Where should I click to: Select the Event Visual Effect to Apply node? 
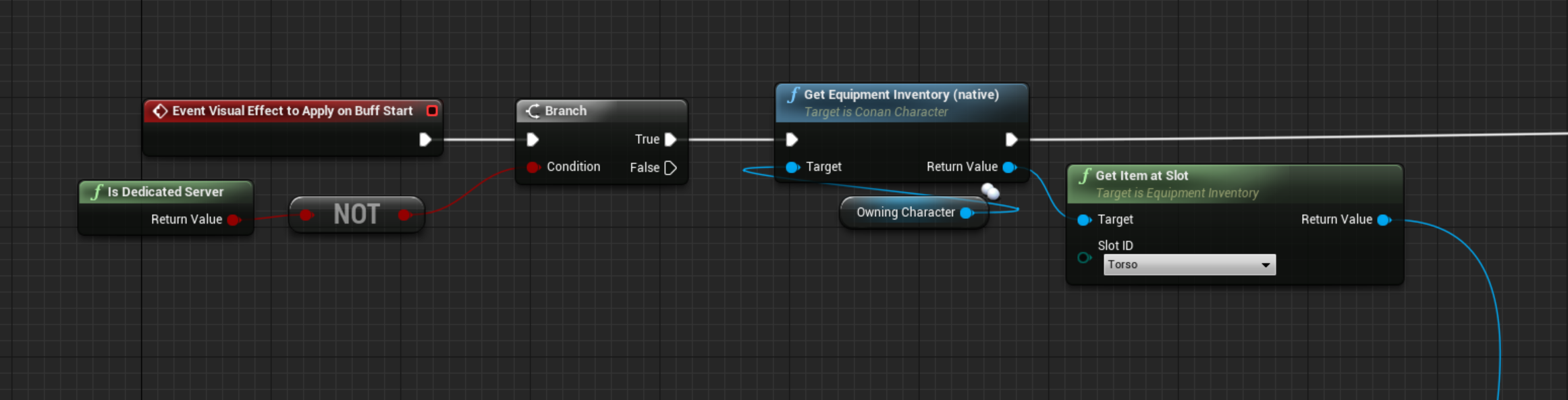pyautogui.click(x=292, y=111)
